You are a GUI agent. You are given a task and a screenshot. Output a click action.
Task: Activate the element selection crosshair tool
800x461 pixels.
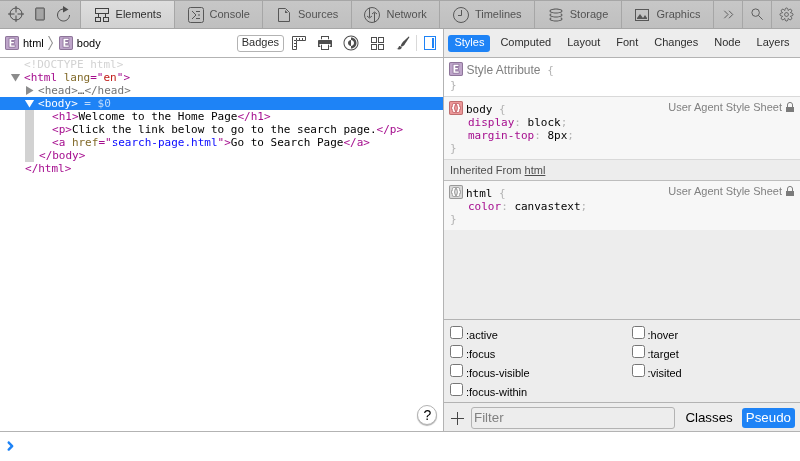(16, 14)
